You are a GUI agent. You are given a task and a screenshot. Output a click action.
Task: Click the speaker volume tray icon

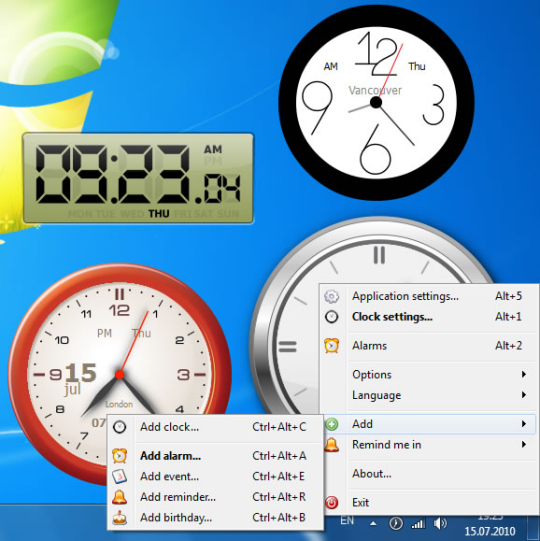click(440, 523)
